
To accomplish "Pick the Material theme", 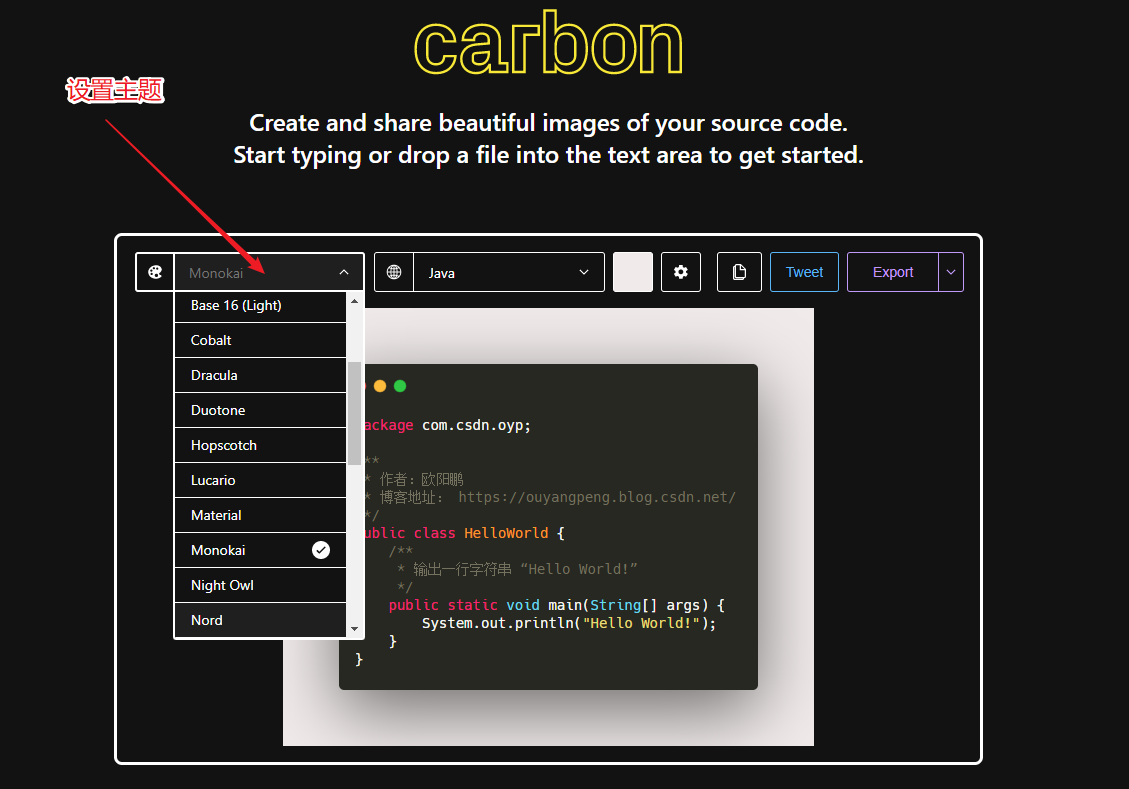I will point(260,515).
